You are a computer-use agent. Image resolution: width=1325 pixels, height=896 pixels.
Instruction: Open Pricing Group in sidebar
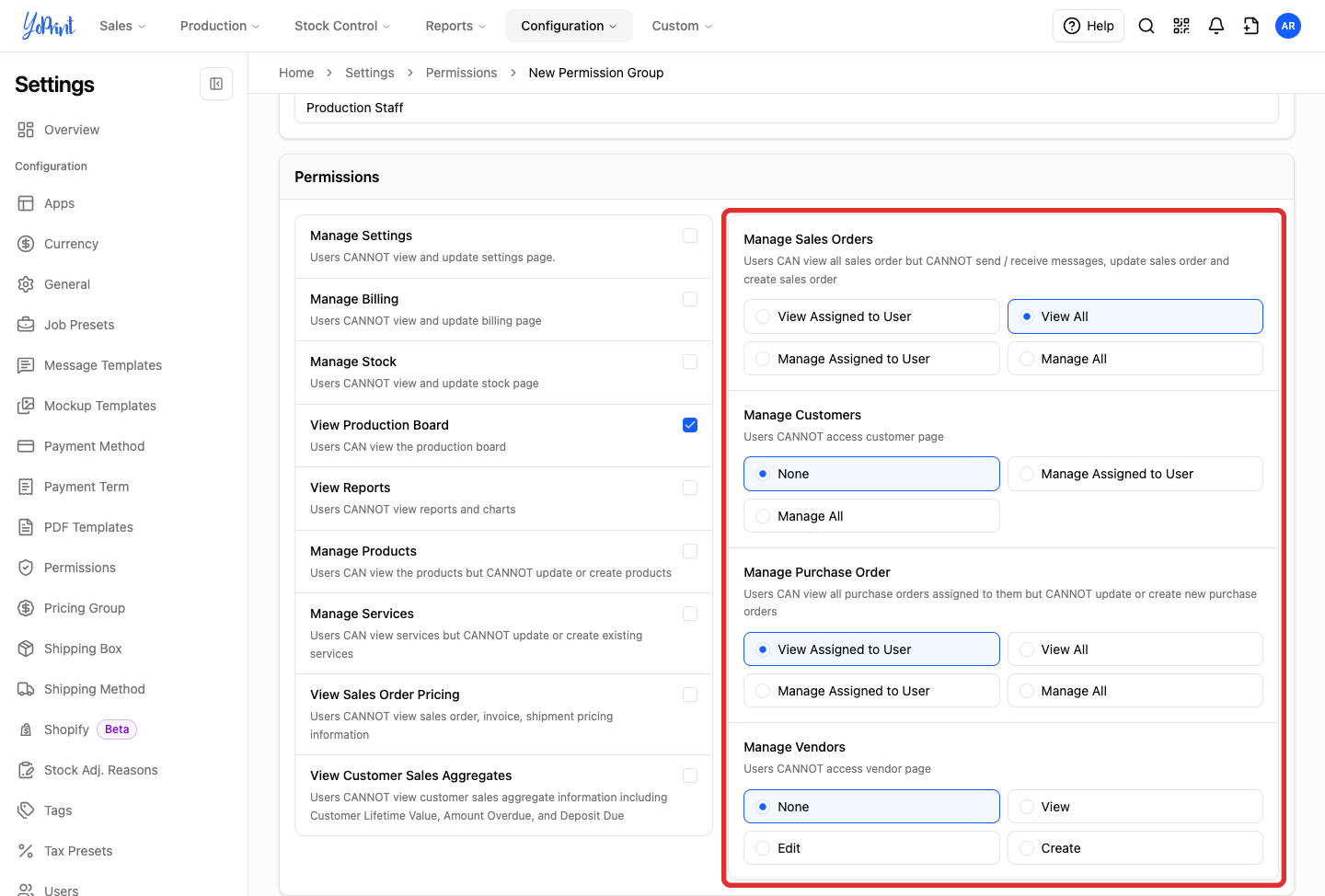pos(85,608)
